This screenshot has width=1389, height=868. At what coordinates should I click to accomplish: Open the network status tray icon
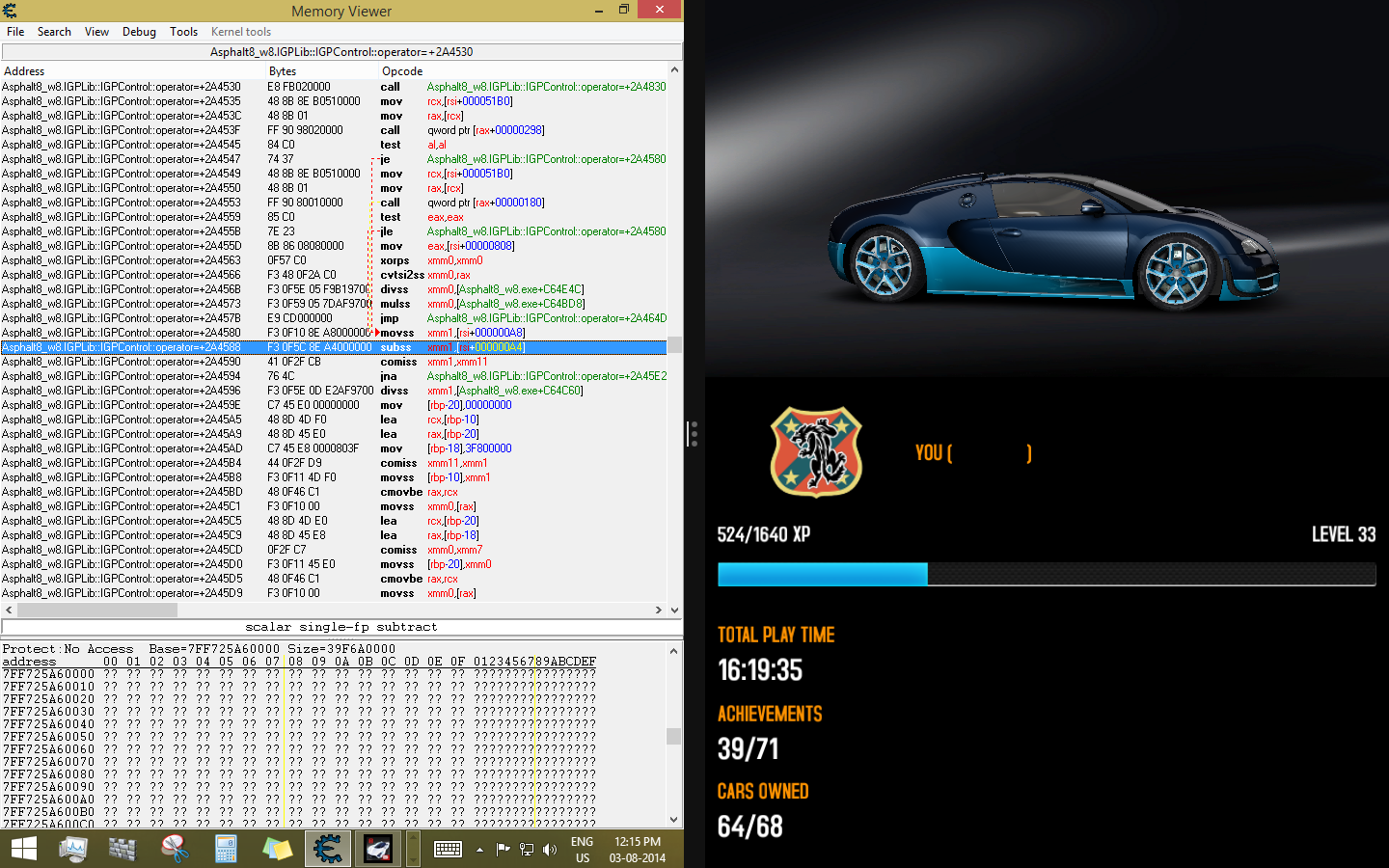(527, 850)
